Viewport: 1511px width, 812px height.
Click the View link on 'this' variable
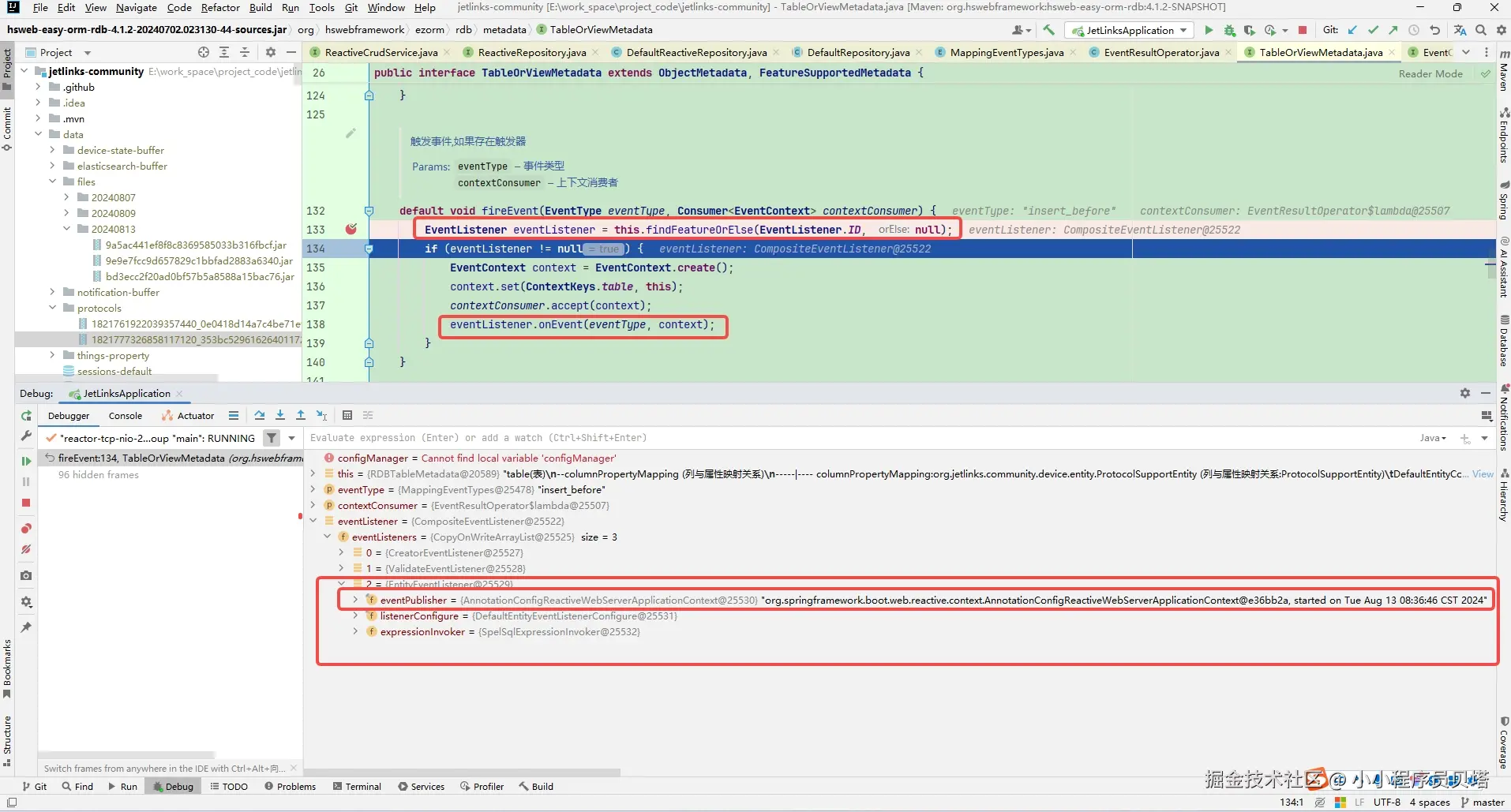click(x=1483, y=473)
